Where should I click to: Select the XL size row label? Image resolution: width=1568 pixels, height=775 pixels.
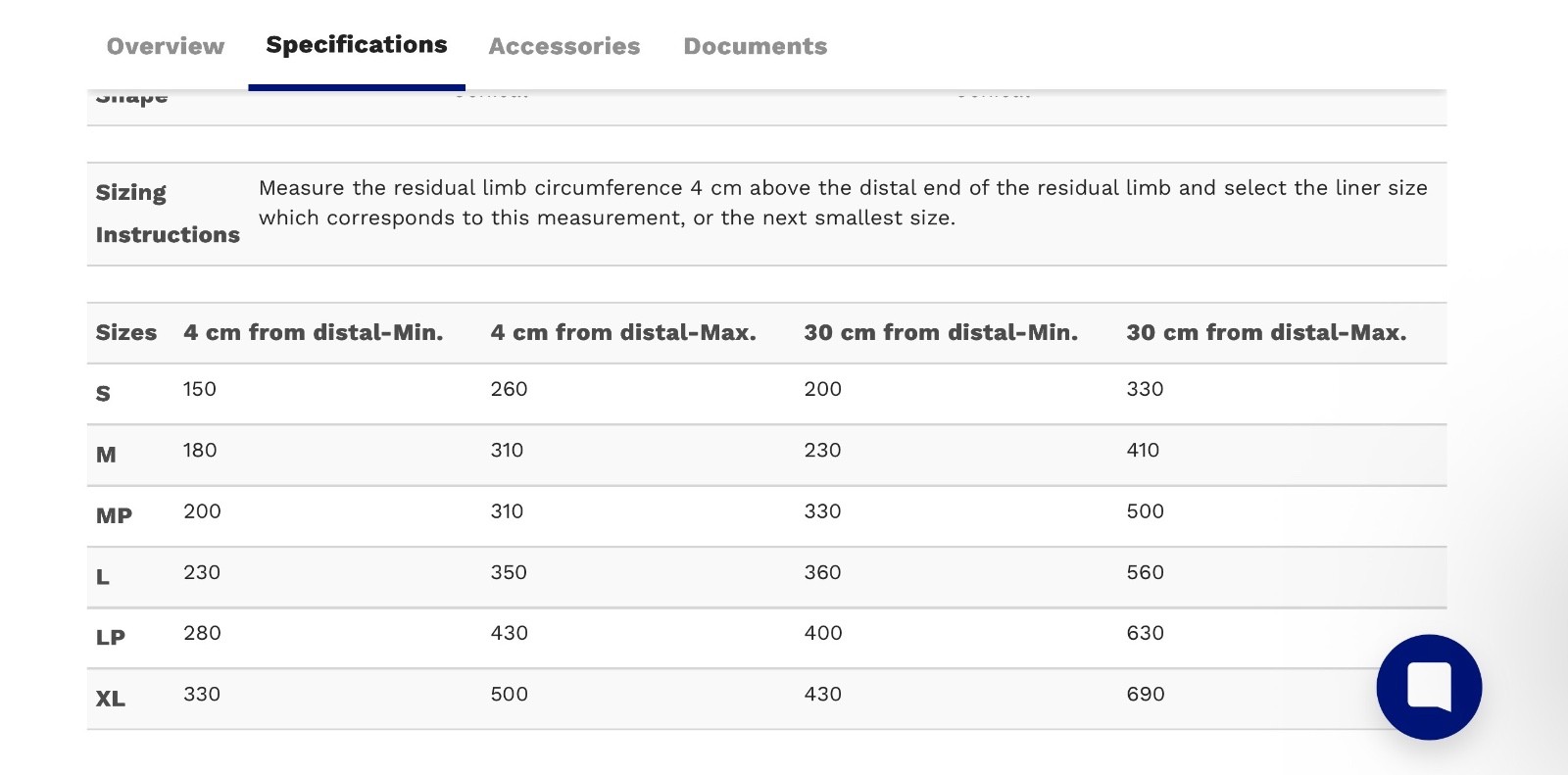click(111, 699)
